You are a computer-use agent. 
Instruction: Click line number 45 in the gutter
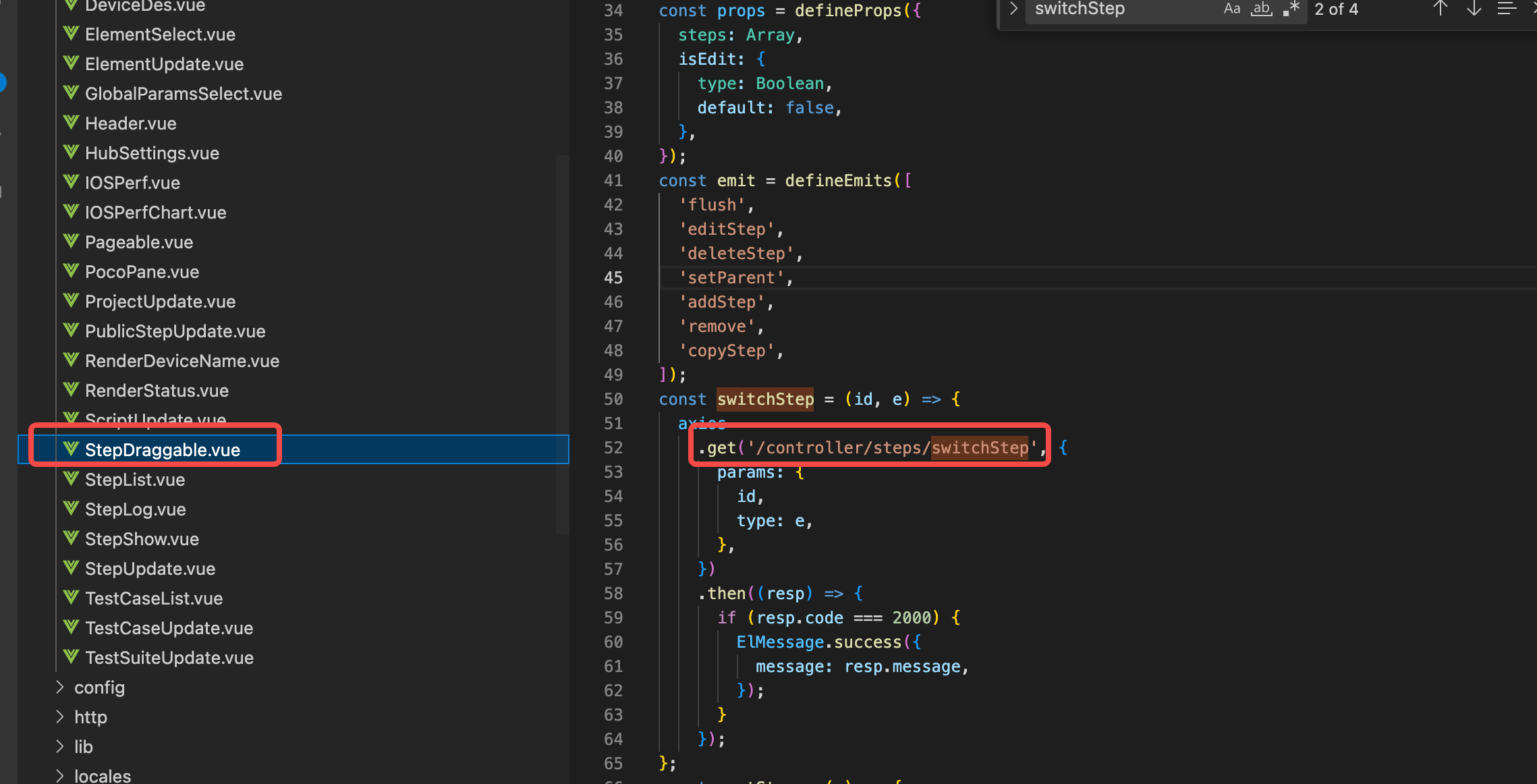click(x=613, y=277)
